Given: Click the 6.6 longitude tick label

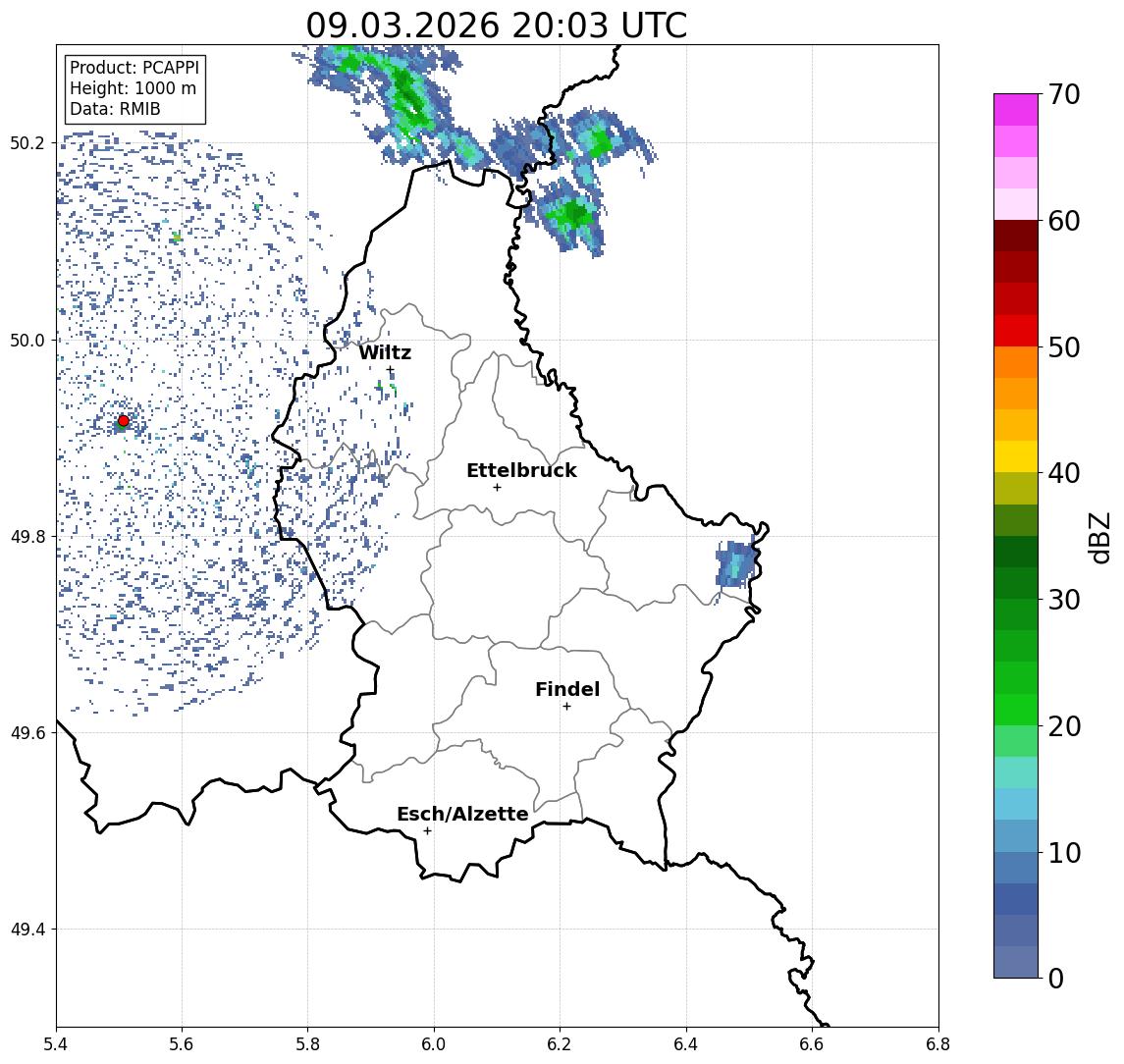Looking at the screenshot, I should (812, 1044).
